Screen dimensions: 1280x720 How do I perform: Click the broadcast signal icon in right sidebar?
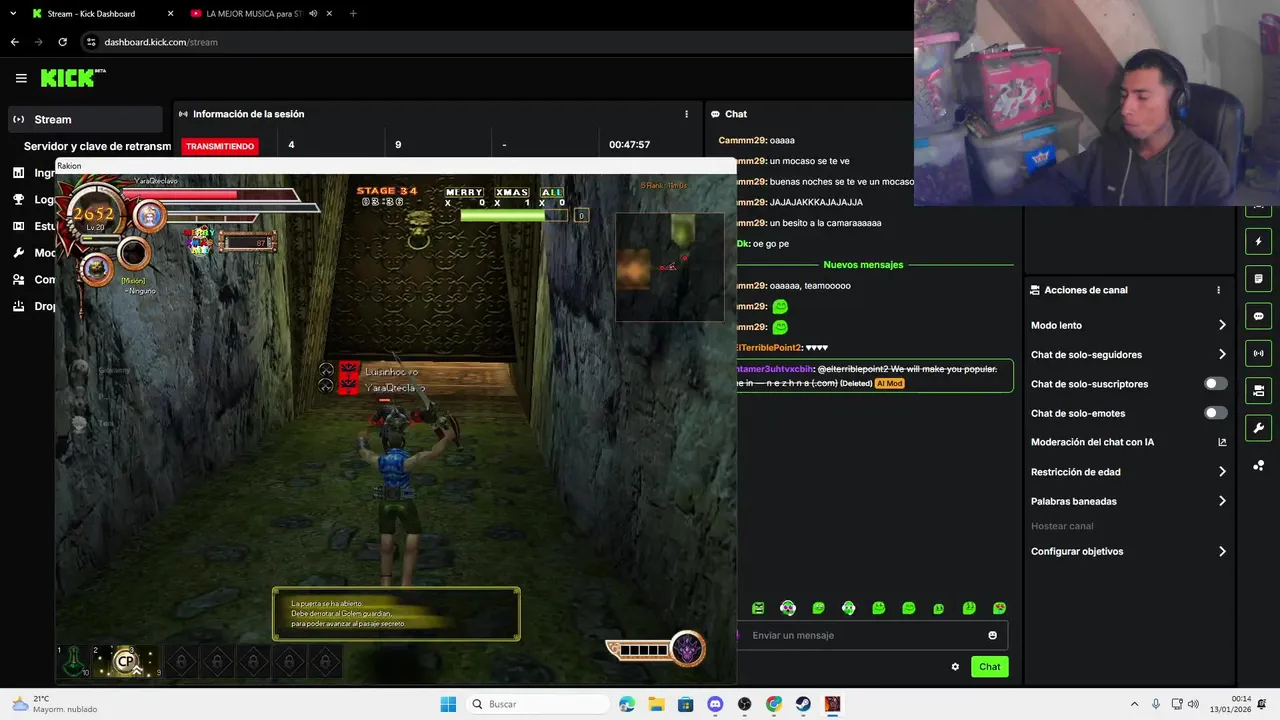coord(1258,353)
